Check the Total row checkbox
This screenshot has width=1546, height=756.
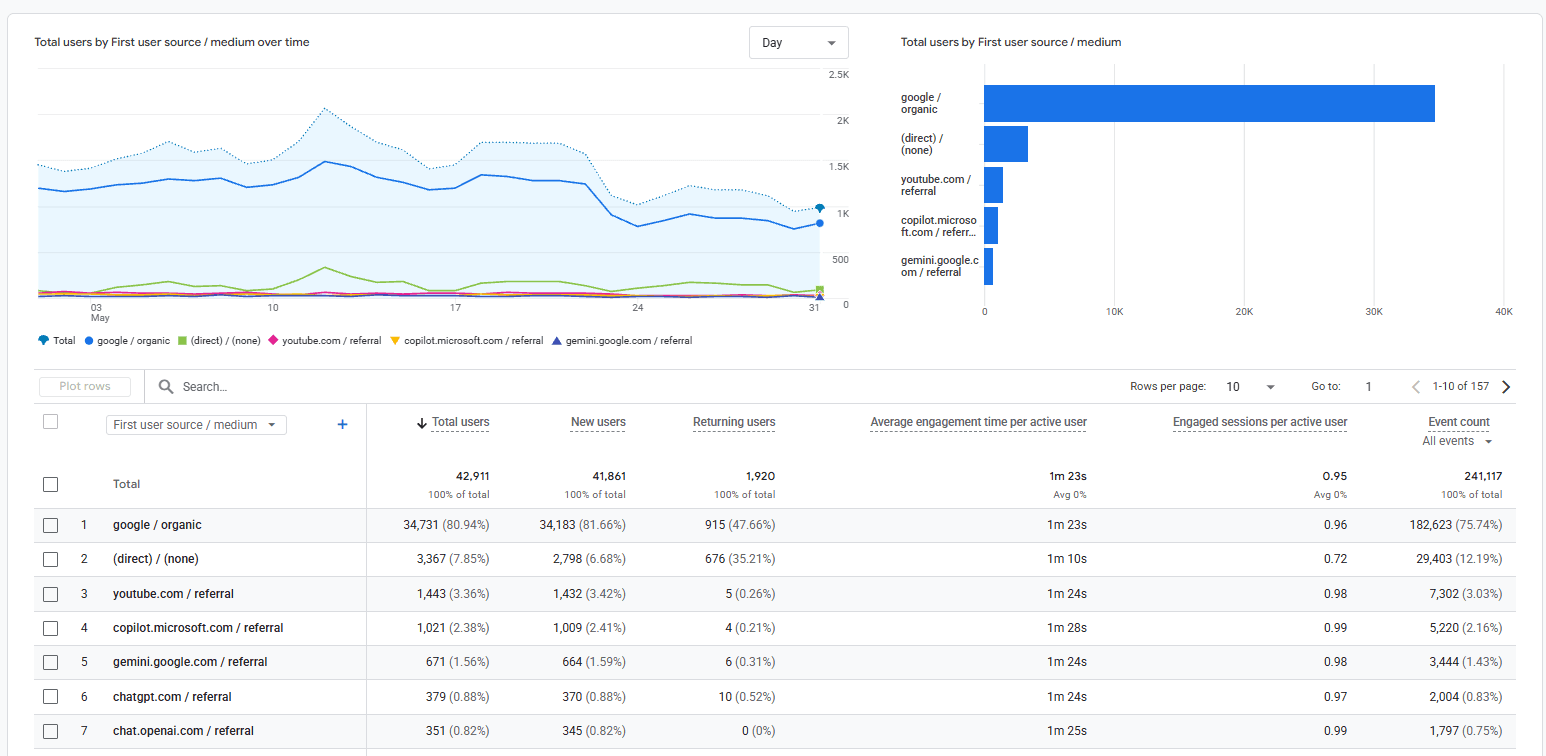pos(50,484)
